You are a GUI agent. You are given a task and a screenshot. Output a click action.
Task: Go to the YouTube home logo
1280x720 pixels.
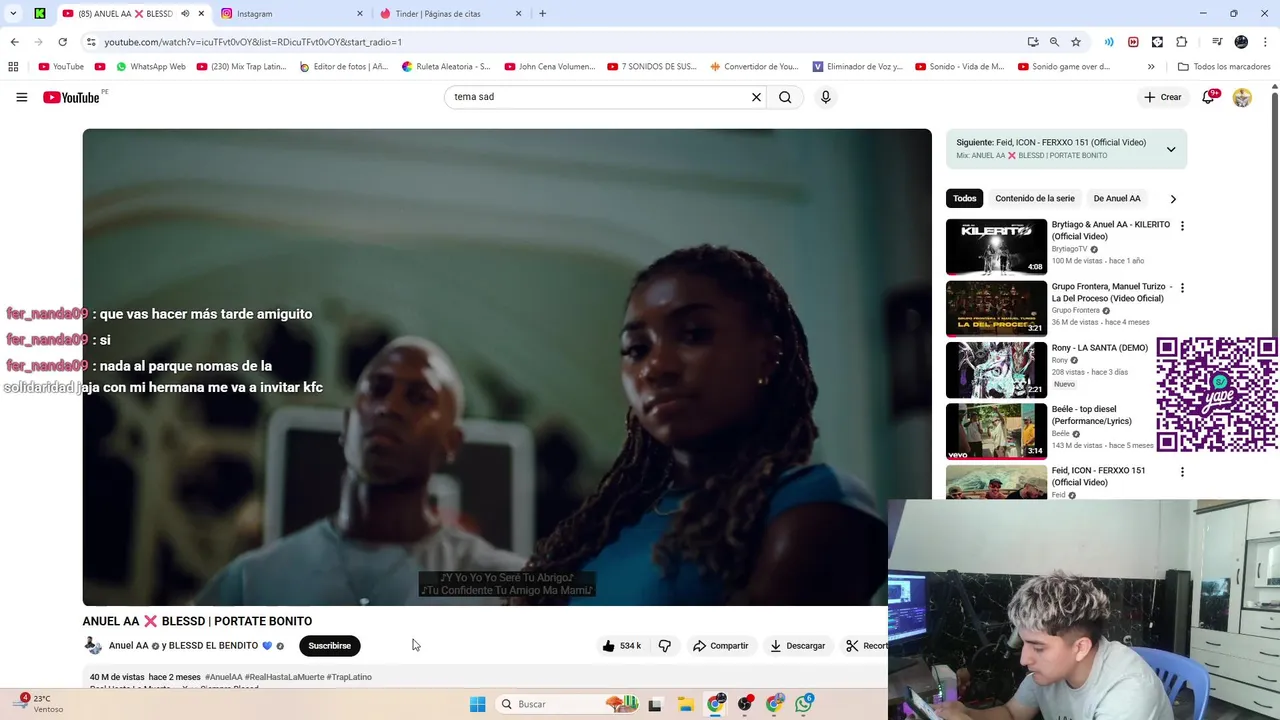72,97
